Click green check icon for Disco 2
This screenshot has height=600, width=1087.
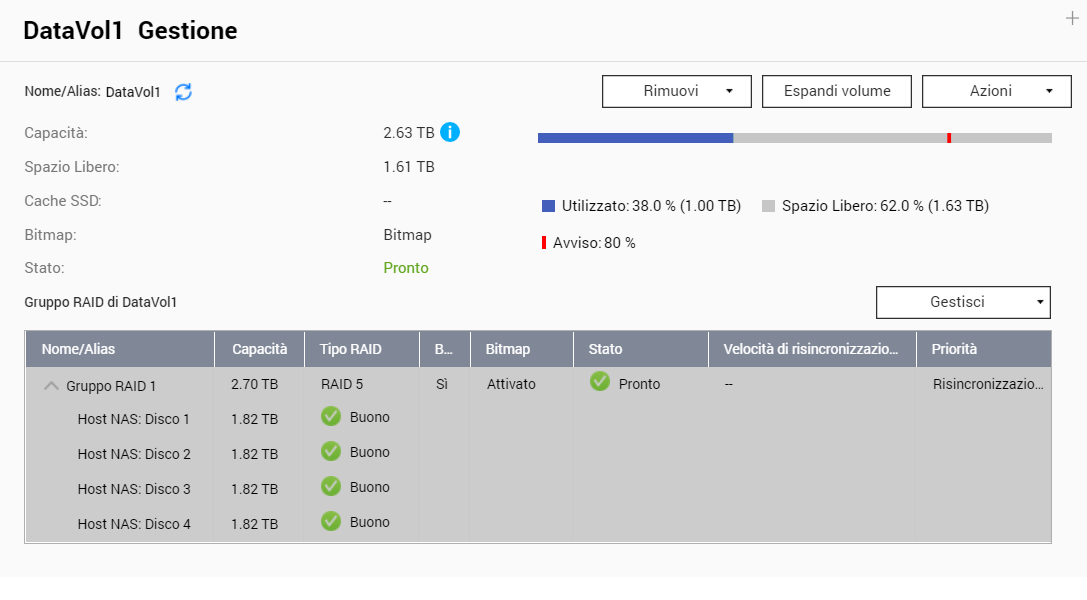click(x=331, y=452)
